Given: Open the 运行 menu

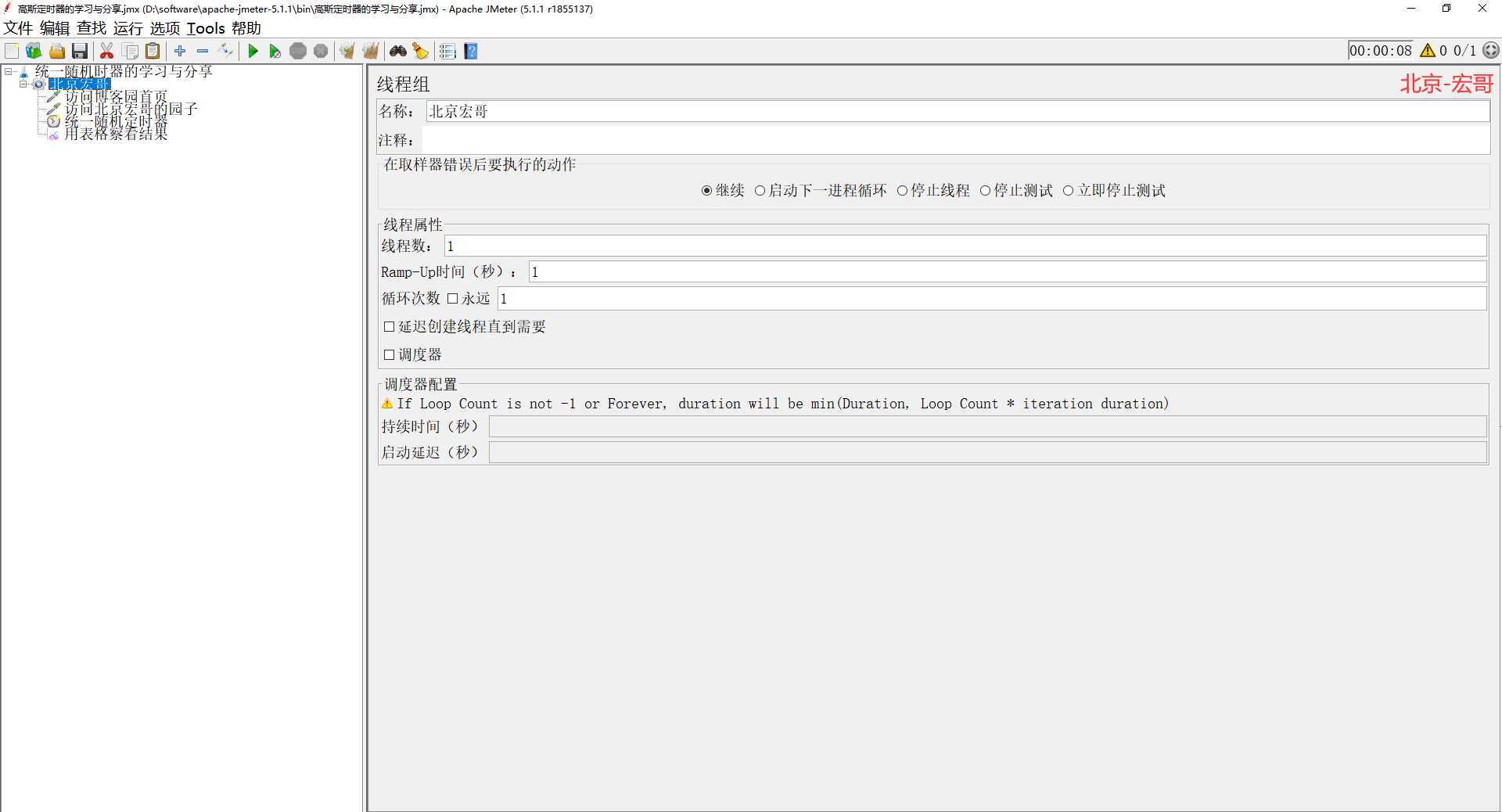Looking at the screenshot, I should coord(128,28).
